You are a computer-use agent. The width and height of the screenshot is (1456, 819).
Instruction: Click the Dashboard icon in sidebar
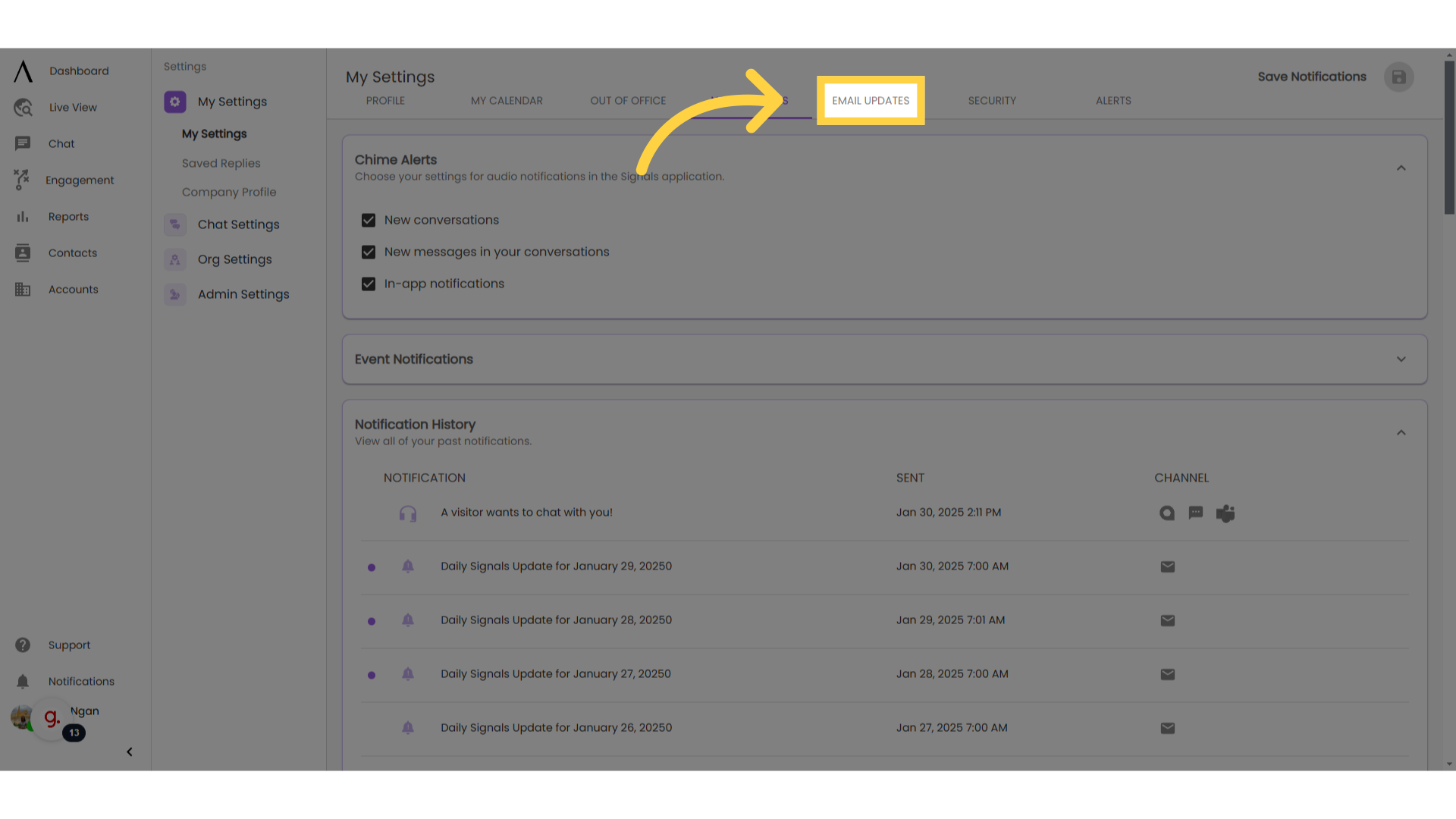22,70
